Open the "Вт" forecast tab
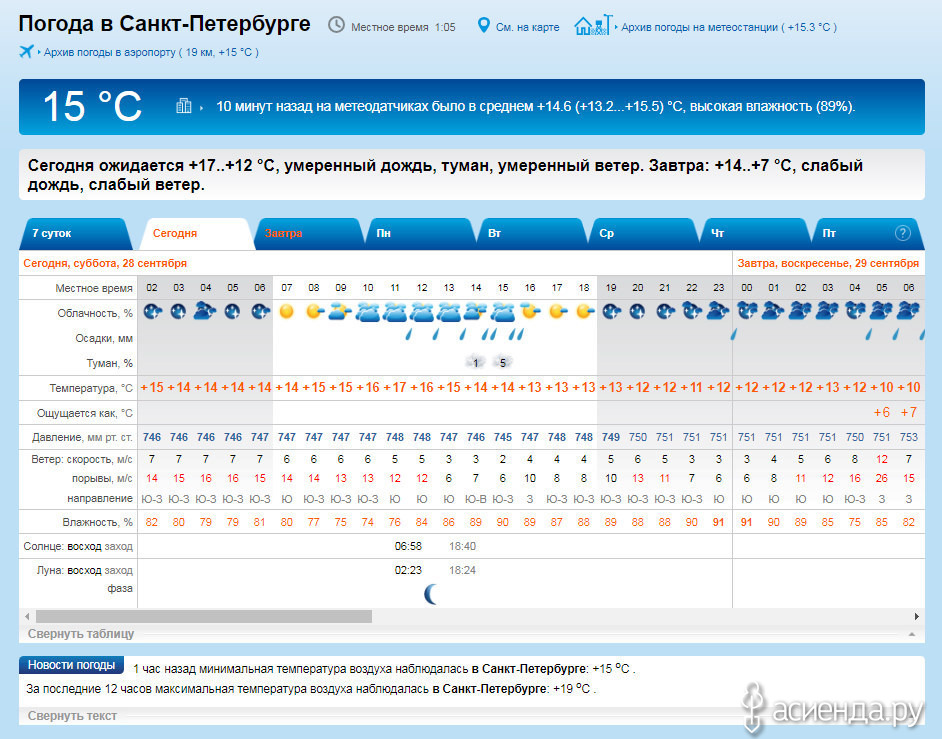Viewport: 942px width, 739px height. 532,233
